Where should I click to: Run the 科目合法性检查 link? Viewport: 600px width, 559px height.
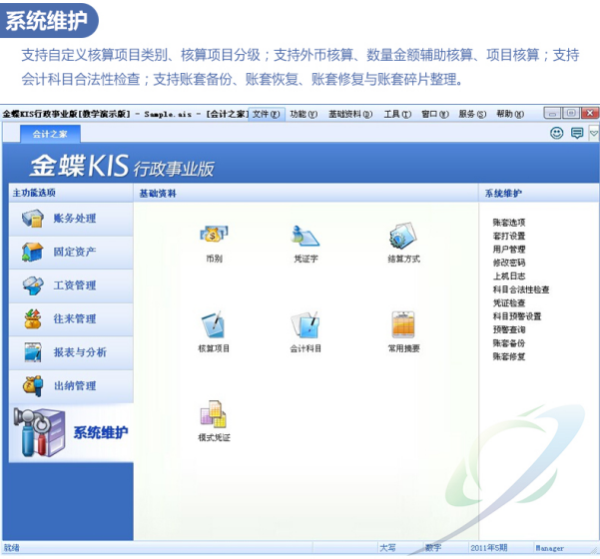[x=521, y=289]
